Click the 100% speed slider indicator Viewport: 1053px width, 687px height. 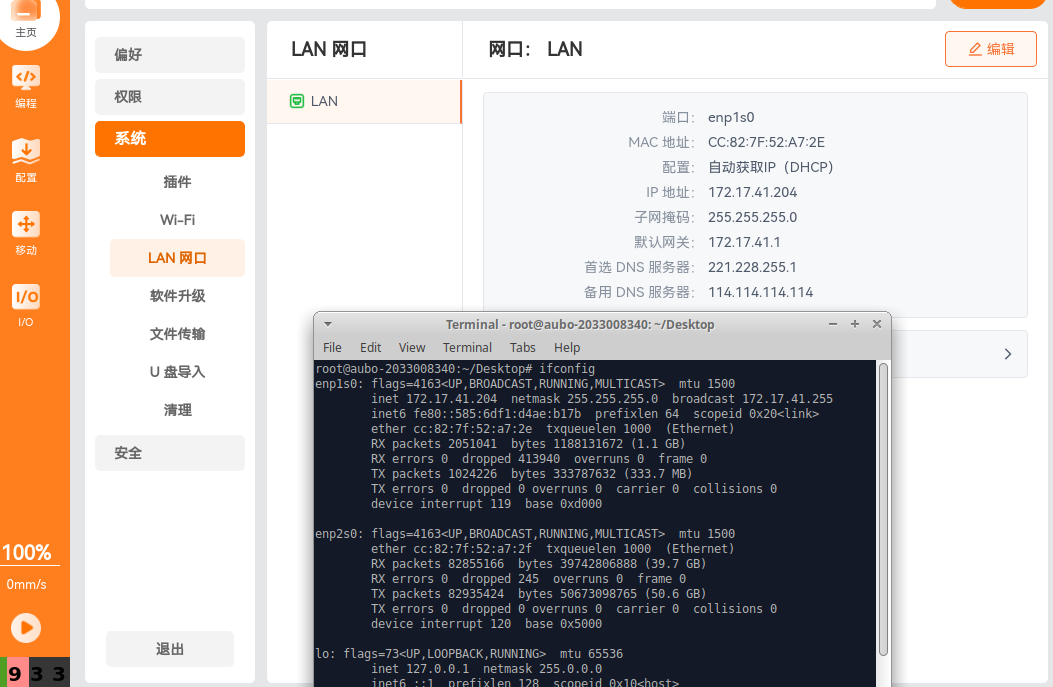[x=26, y=553]
